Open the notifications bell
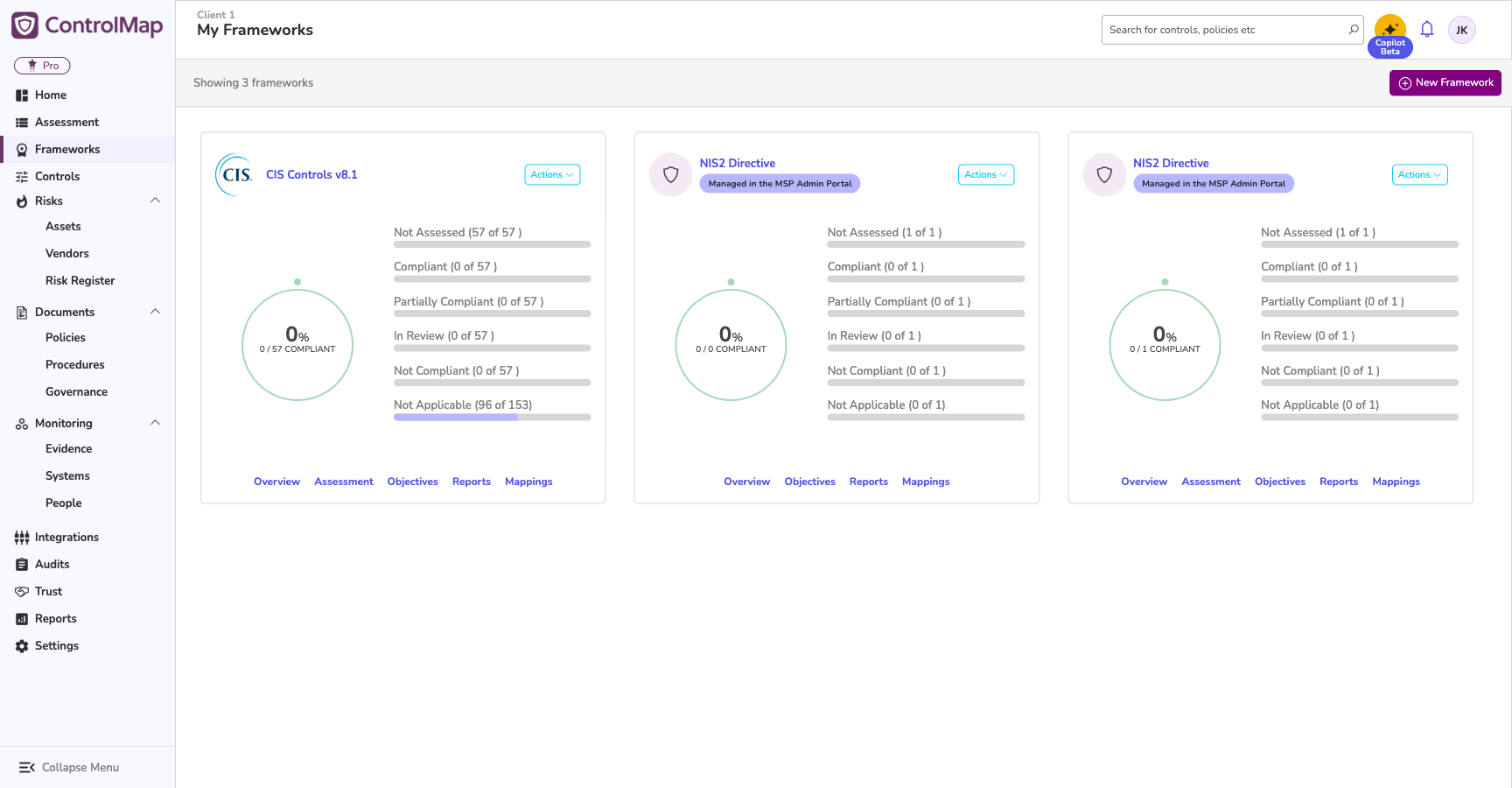 click(x=1427, y=30)
